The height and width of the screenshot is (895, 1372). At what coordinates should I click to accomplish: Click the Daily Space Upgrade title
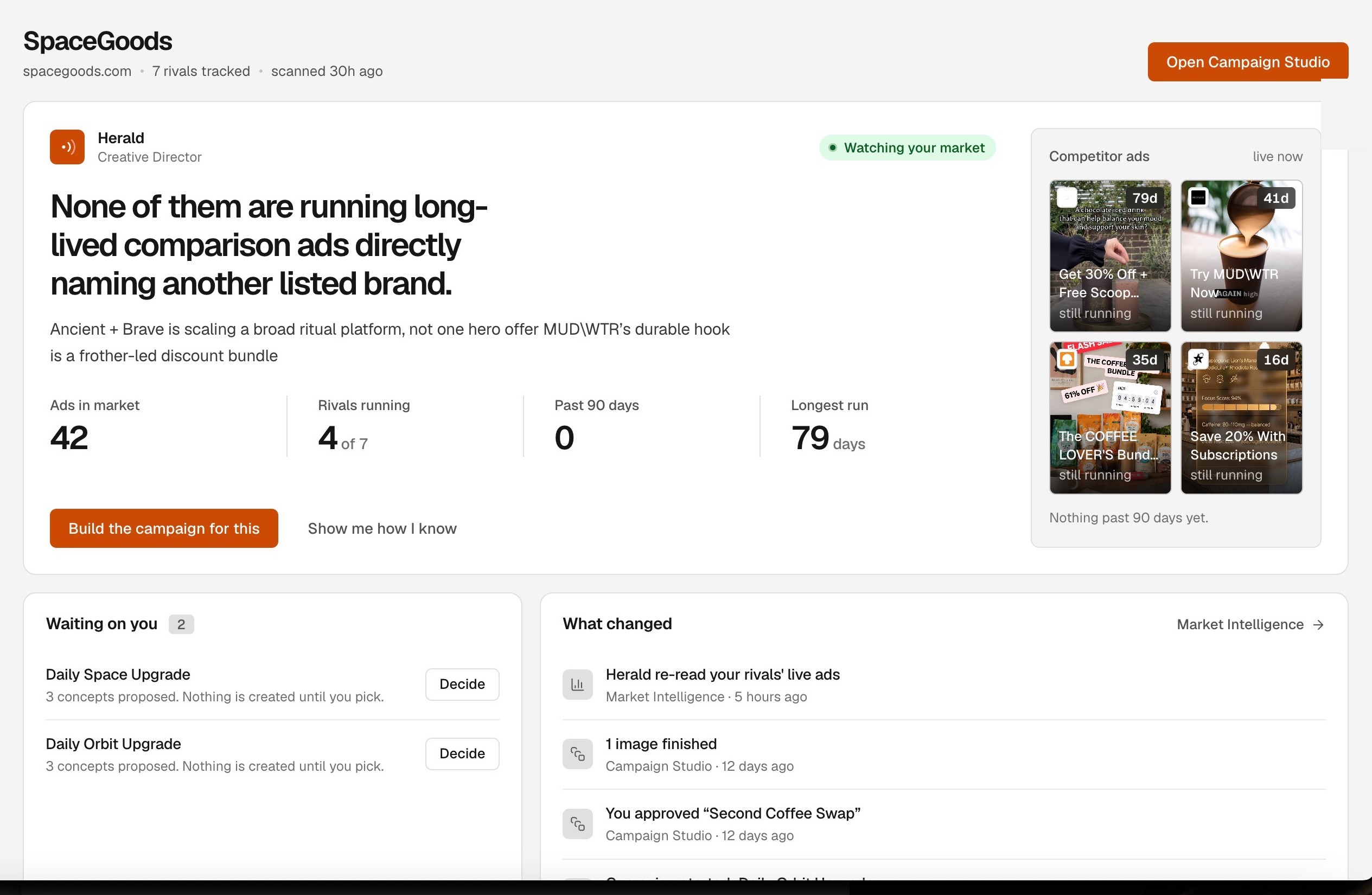[118, 674]
